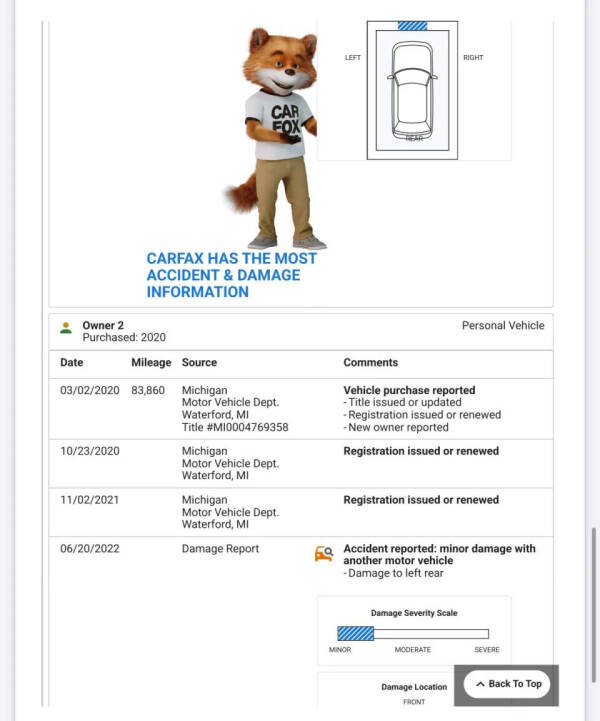Viewport: 600px width, 721px height.
Task: Click the Personal Vehicle label
Action: (x=503, y=325)
